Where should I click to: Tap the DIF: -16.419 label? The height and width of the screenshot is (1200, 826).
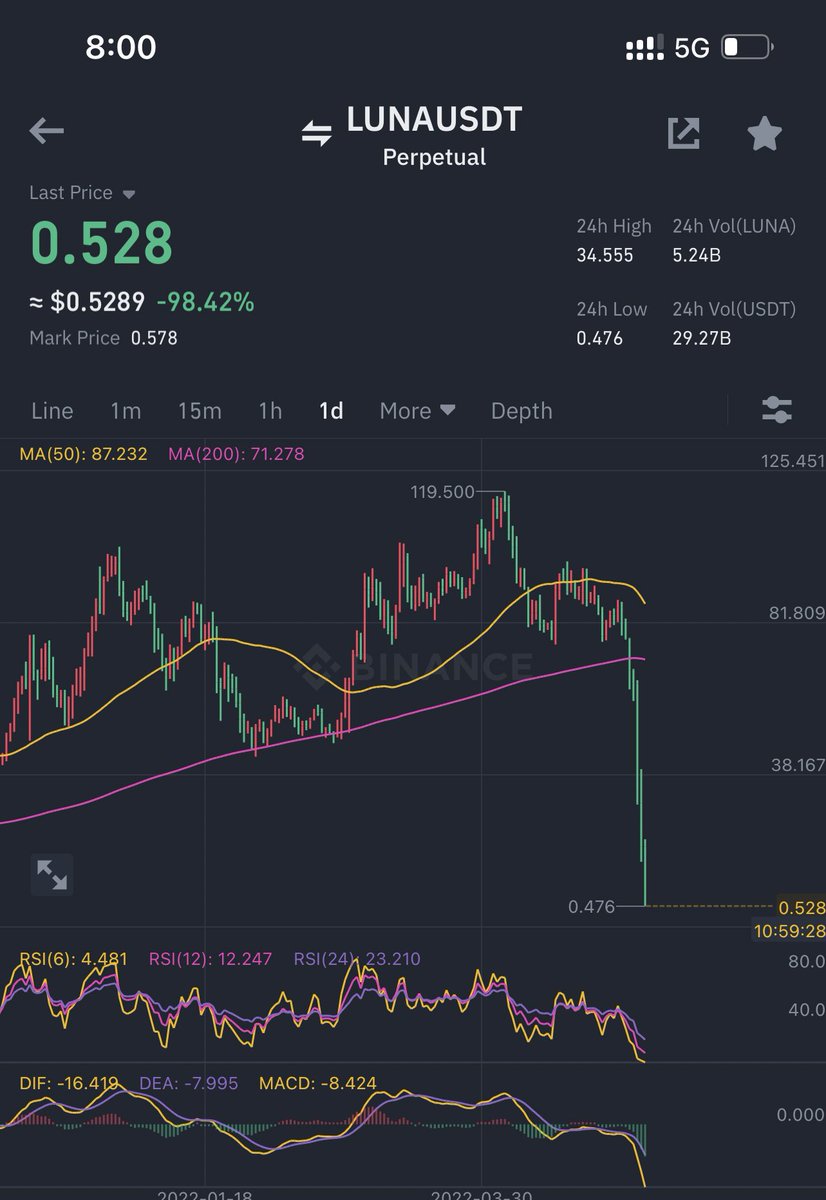point(69,1083)
